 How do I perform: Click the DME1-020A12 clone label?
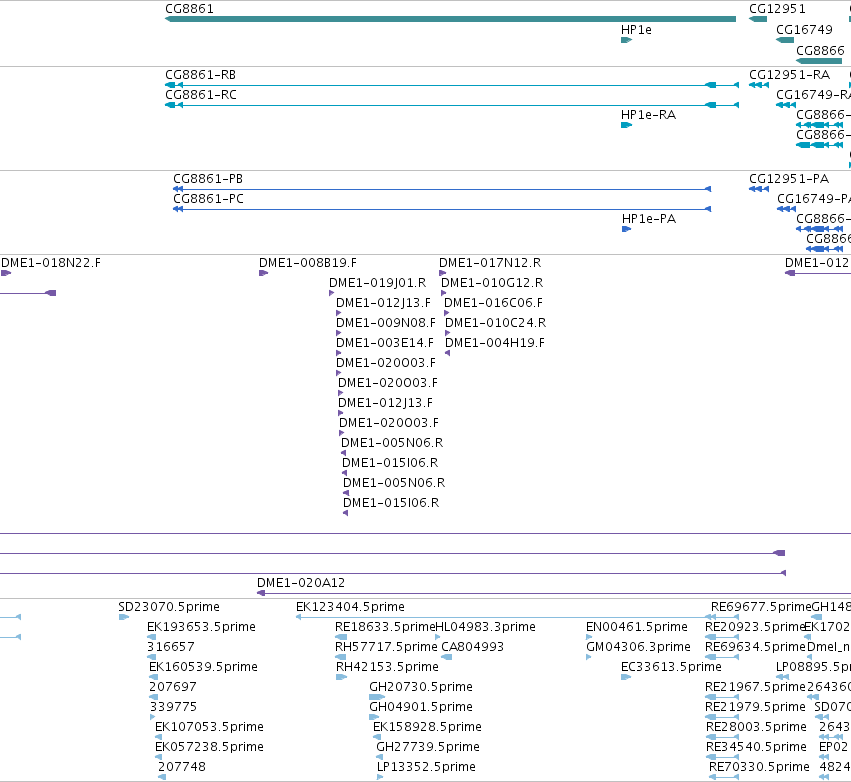coord(301,582)
